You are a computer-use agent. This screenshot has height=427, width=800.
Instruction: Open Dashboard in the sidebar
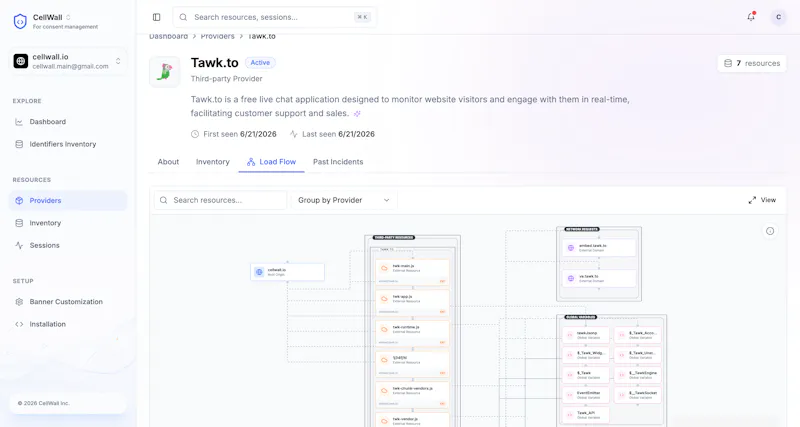coord(68,122)
